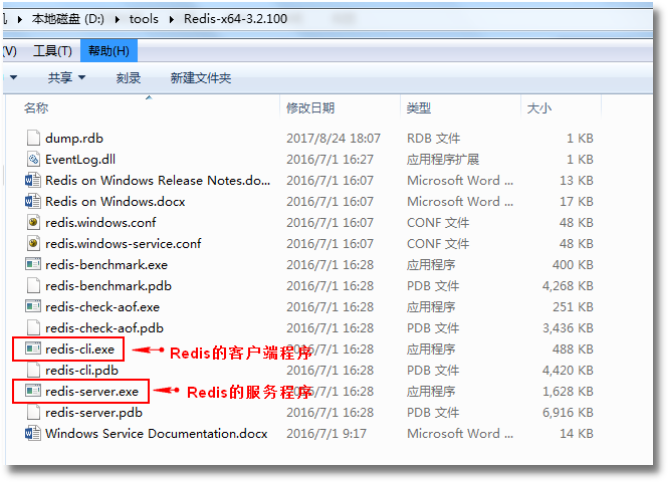Click 应用程序扩展 type cell
The width and height of the screenshot is (670, 483).
[443, 159]
